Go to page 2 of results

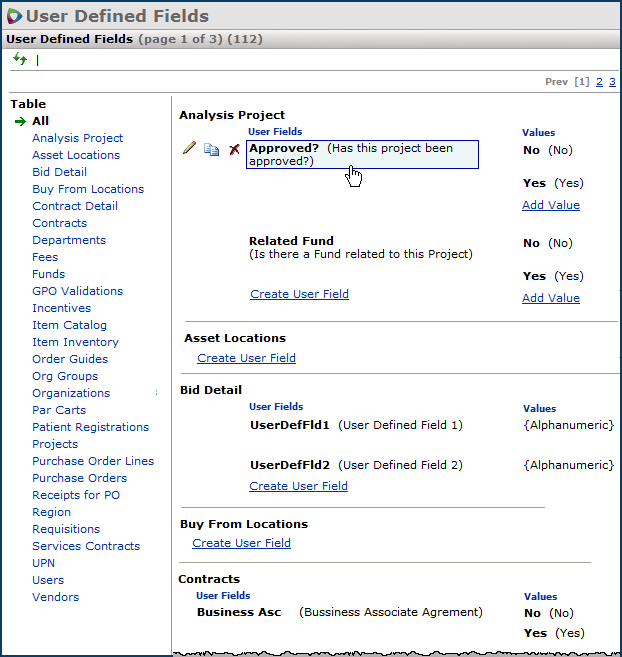tap(599, 82)
